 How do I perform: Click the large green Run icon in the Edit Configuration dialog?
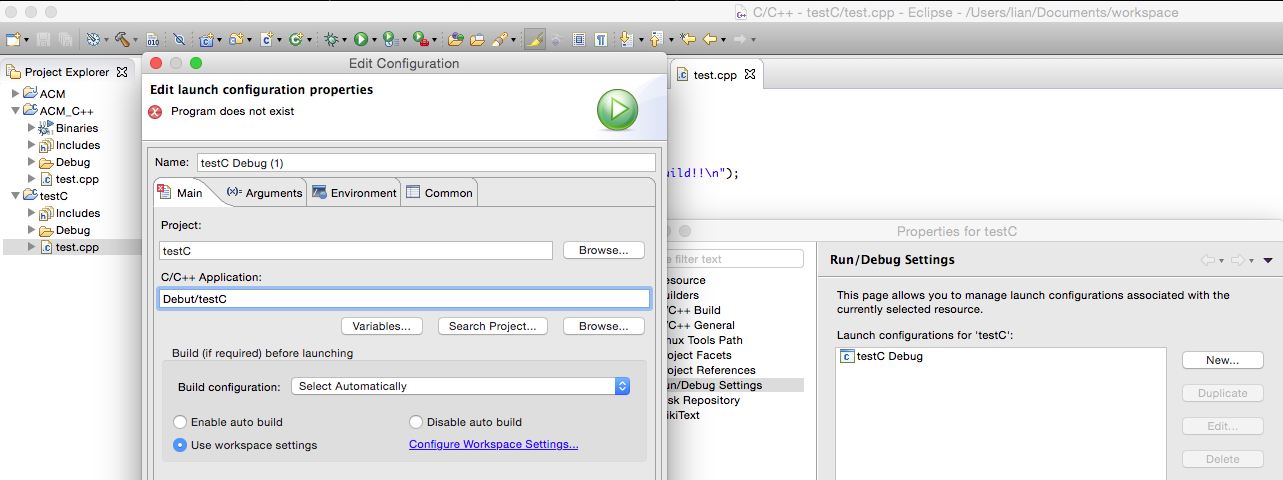tap(618, 110)
